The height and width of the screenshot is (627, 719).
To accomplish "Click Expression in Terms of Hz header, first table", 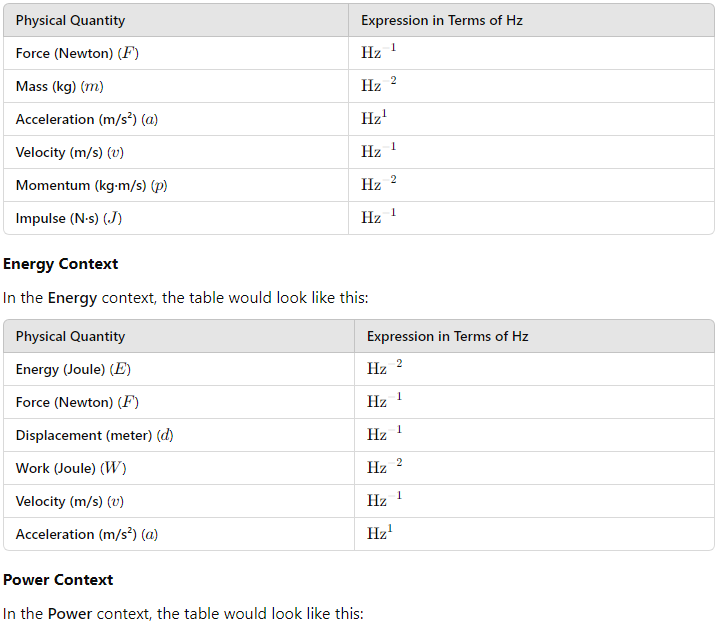I will (442, 20).
